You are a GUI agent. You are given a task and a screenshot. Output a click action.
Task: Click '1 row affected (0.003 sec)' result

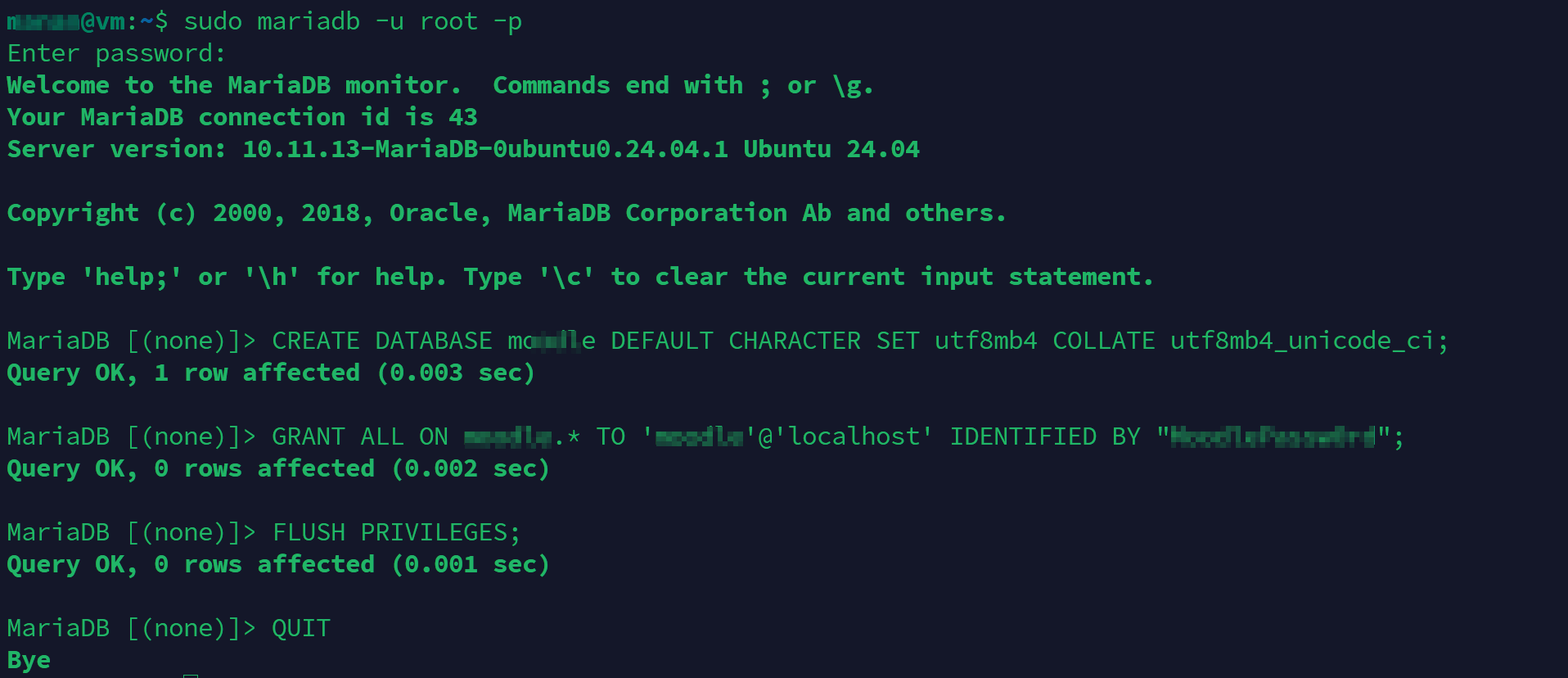(x=344, y=373)
